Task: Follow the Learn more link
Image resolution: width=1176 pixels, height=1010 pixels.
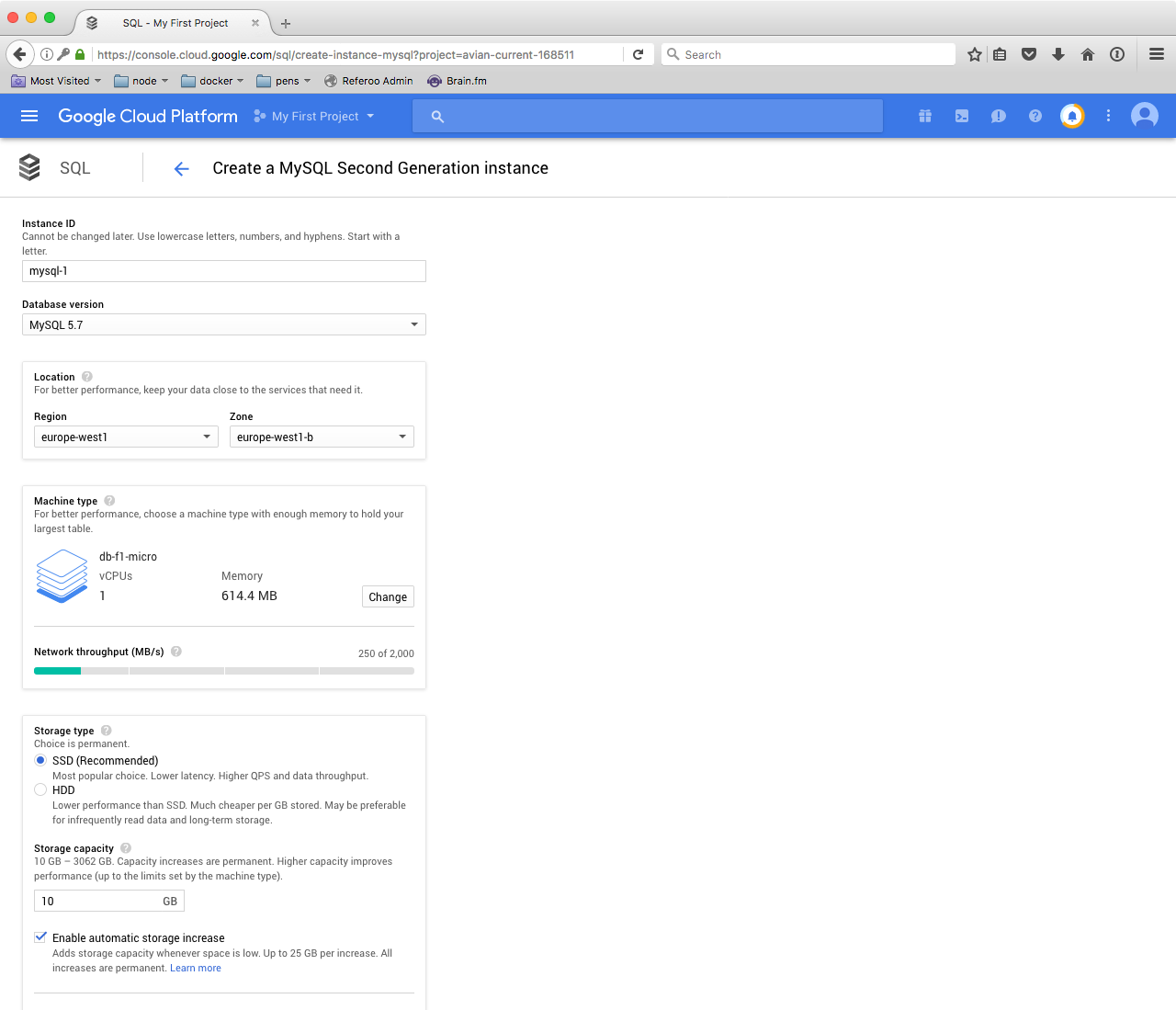Action: (x=196, y=968)
